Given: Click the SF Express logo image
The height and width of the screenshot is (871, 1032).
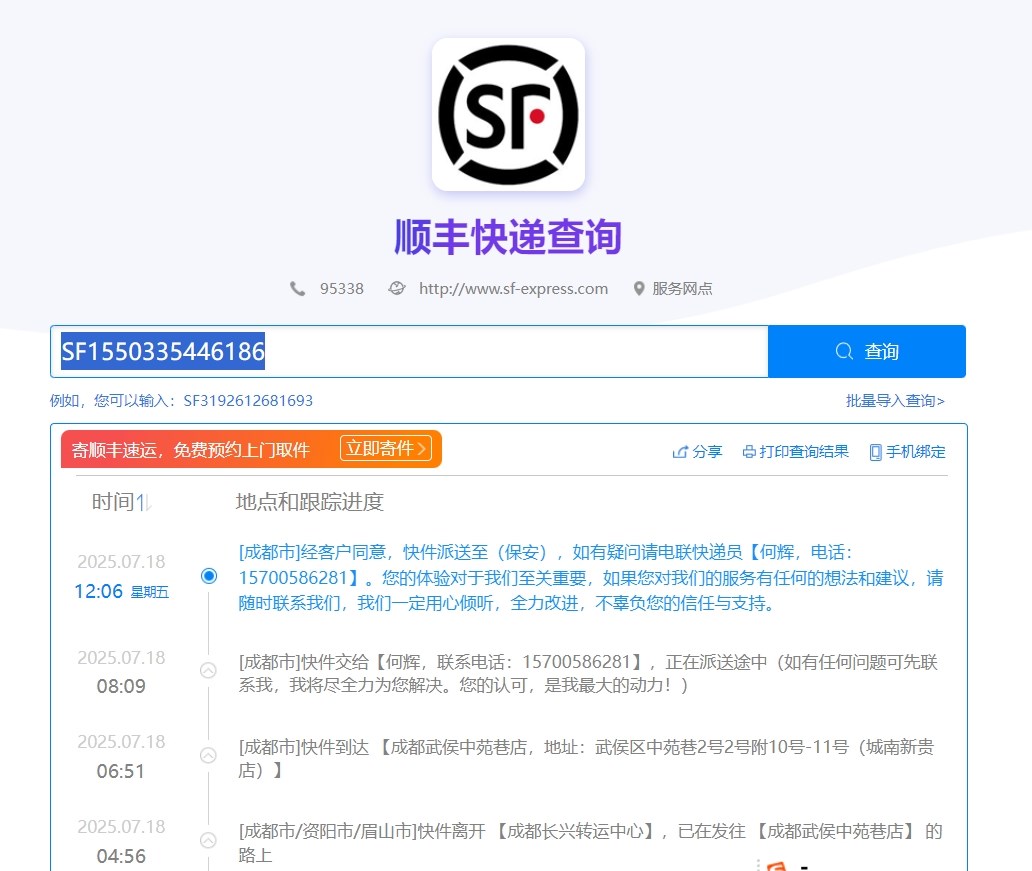Looking at the screenshot, I should click(x=508, y=115).
